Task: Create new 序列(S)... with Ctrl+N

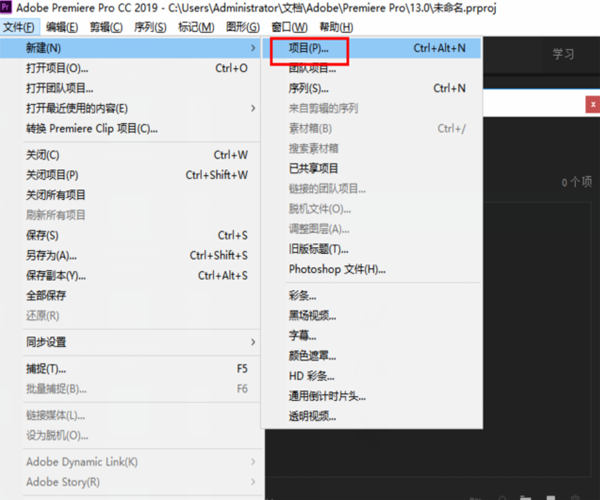Action: click(372, 88)
